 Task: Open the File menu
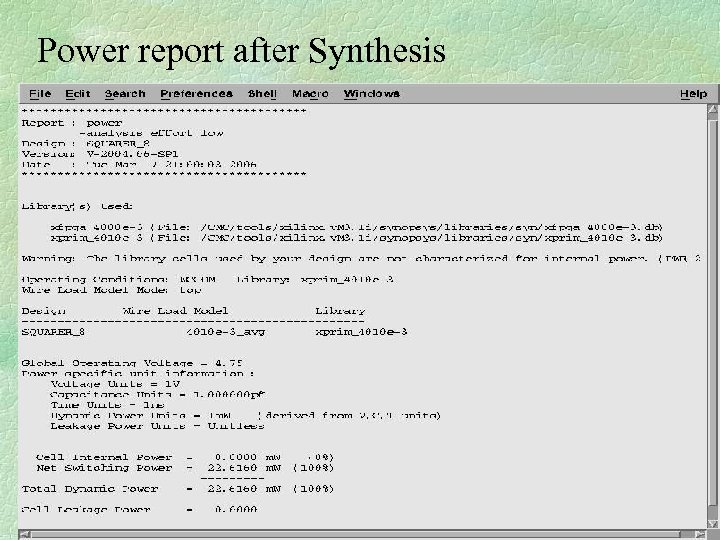point(40,94)
